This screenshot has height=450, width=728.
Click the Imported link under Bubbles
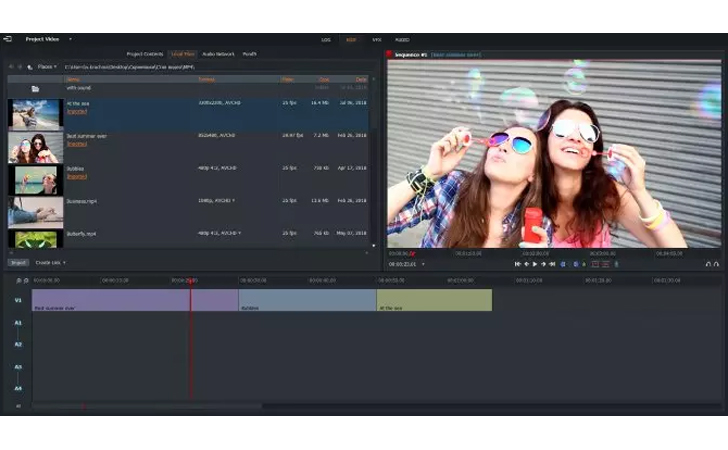77,176
